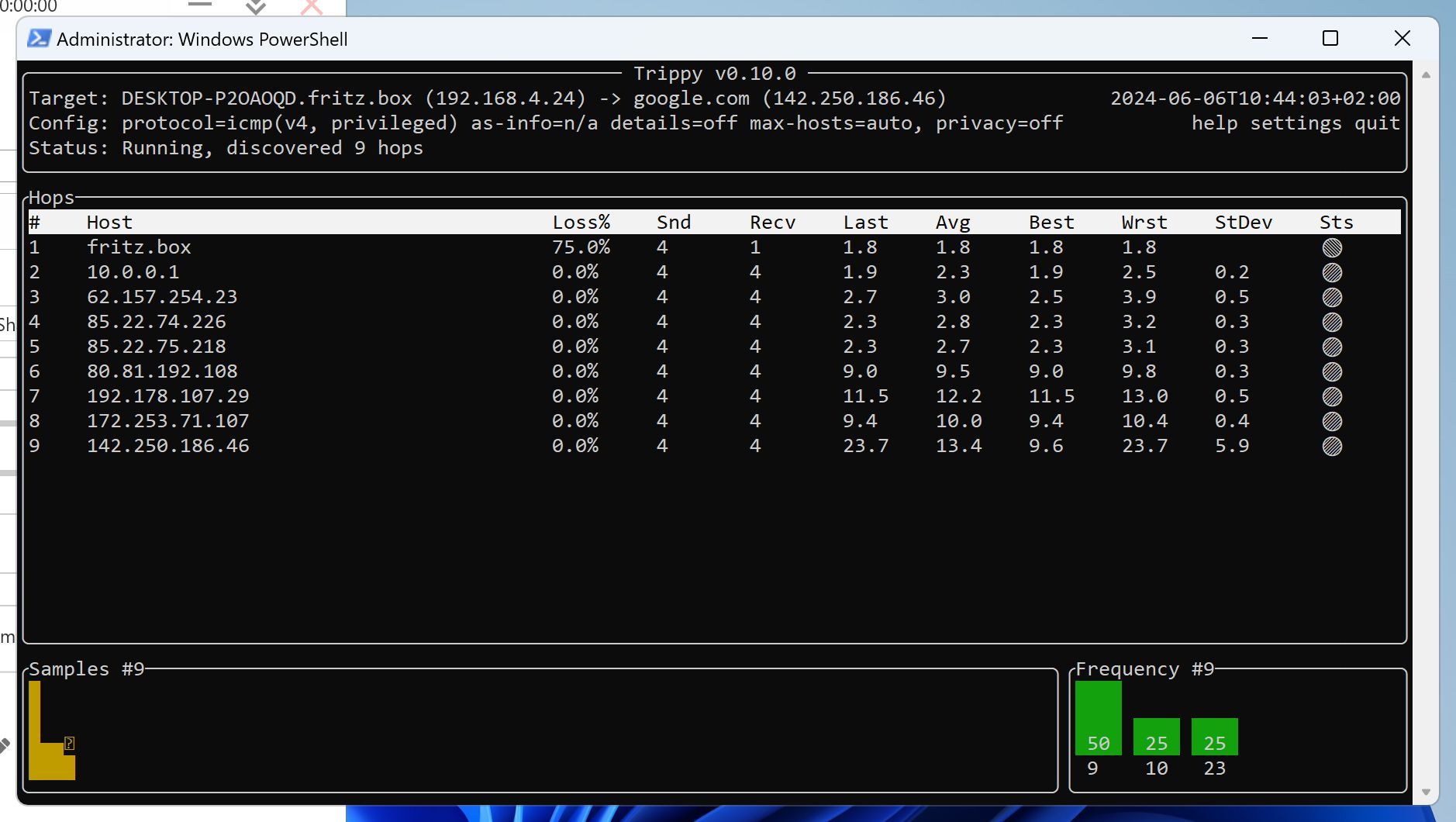This screenshot has width=1456, height=822.
Task: Click the Last column header
Action: [866, 223]
